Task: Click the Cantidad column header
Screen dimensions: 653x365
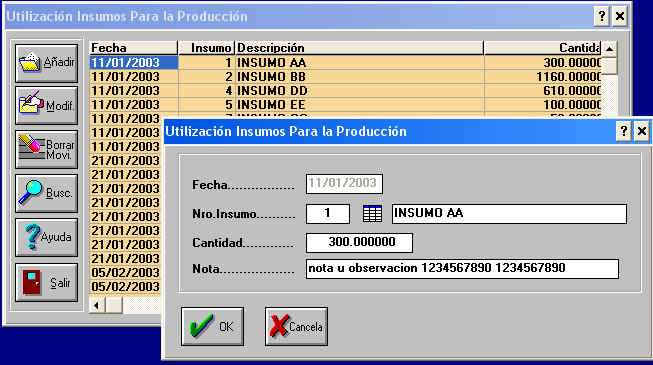Action: click(x=543, y=48)
